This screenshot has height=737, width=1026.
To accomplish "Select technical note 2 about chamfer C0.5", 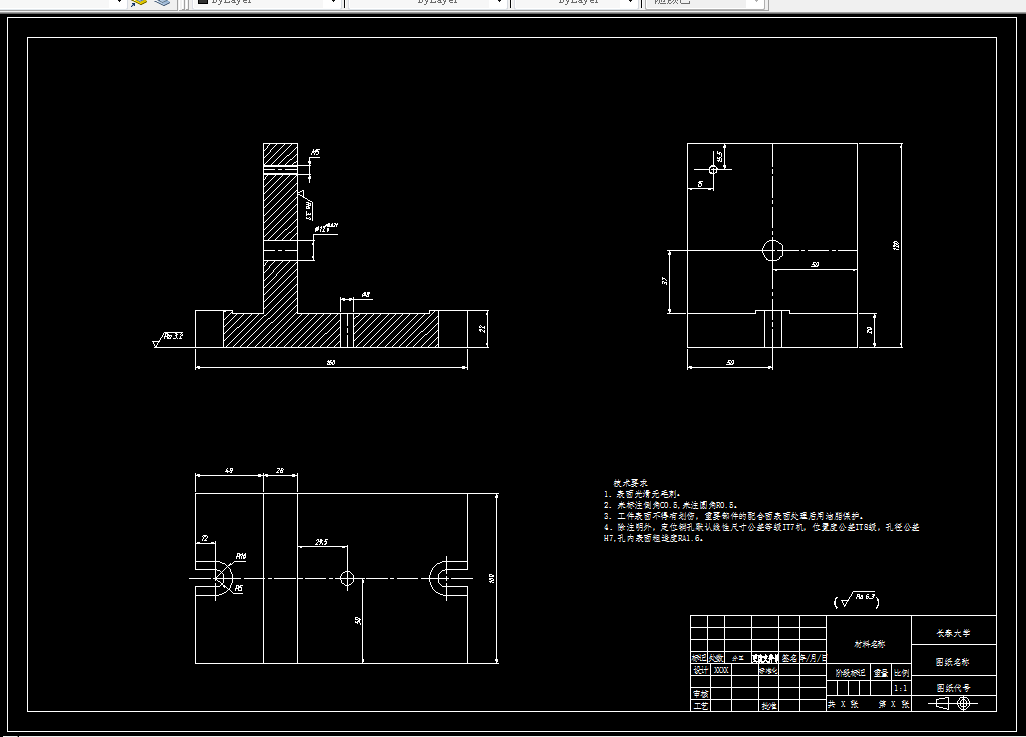I will [x=671, y=505].
